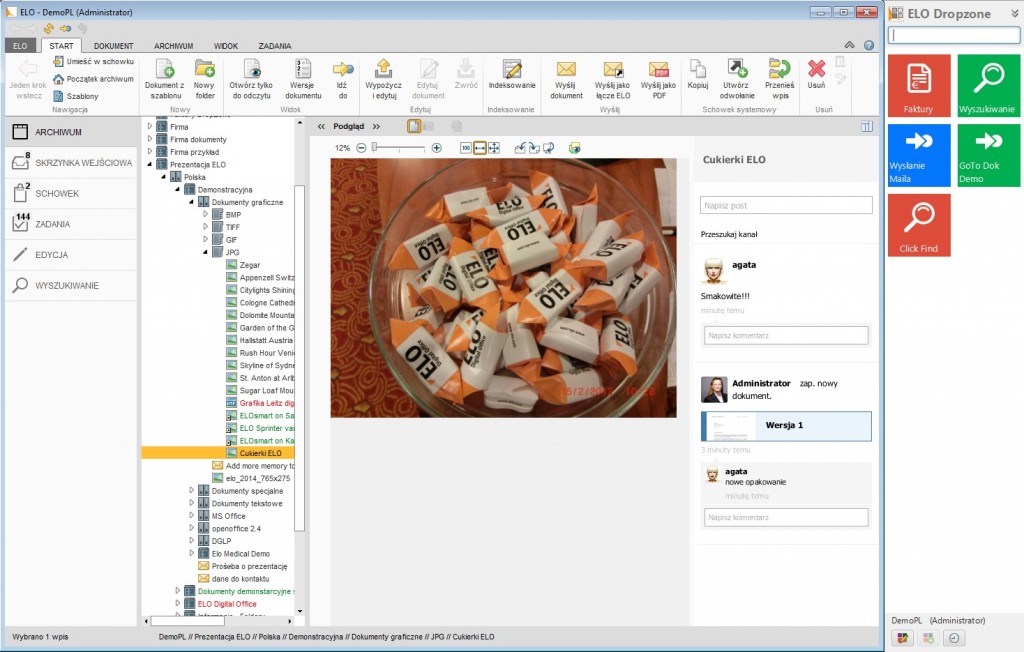Switch to the DOKUMENT ribbon tab
Viewport: 1024px width, 652px height.
click(x=114, y=46)
